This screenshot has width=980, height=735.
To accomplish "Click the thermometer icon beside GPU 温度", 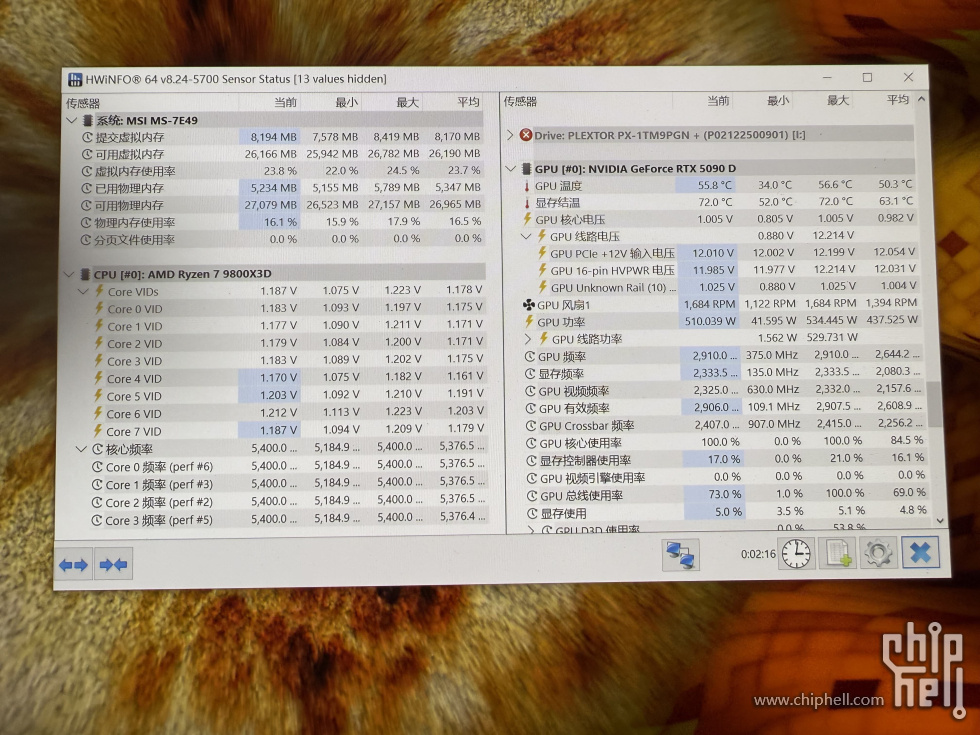I will [527, 186].
